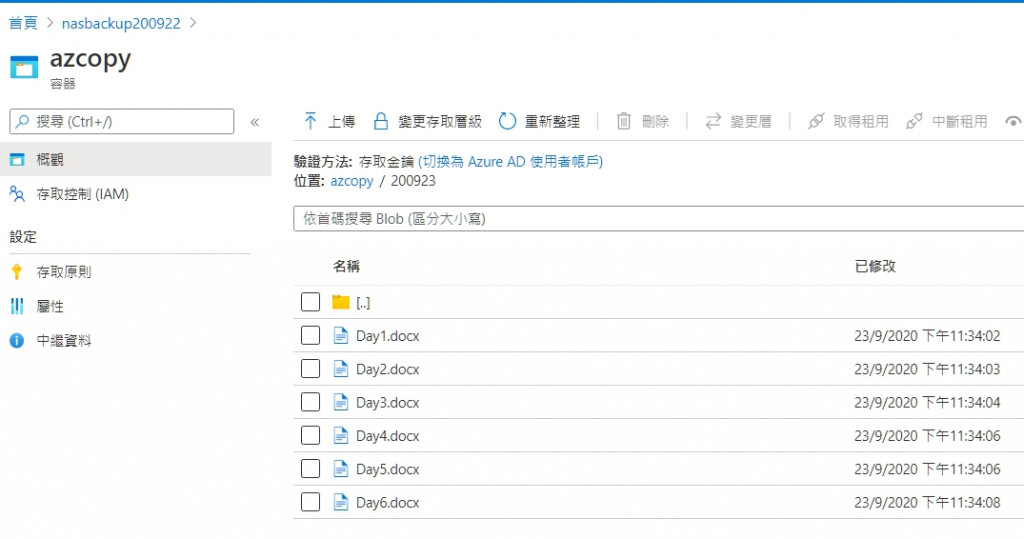Click the Change tier (變更層) arrows icon
Viewport: 1024px width, 539px height.
(713, 121)
